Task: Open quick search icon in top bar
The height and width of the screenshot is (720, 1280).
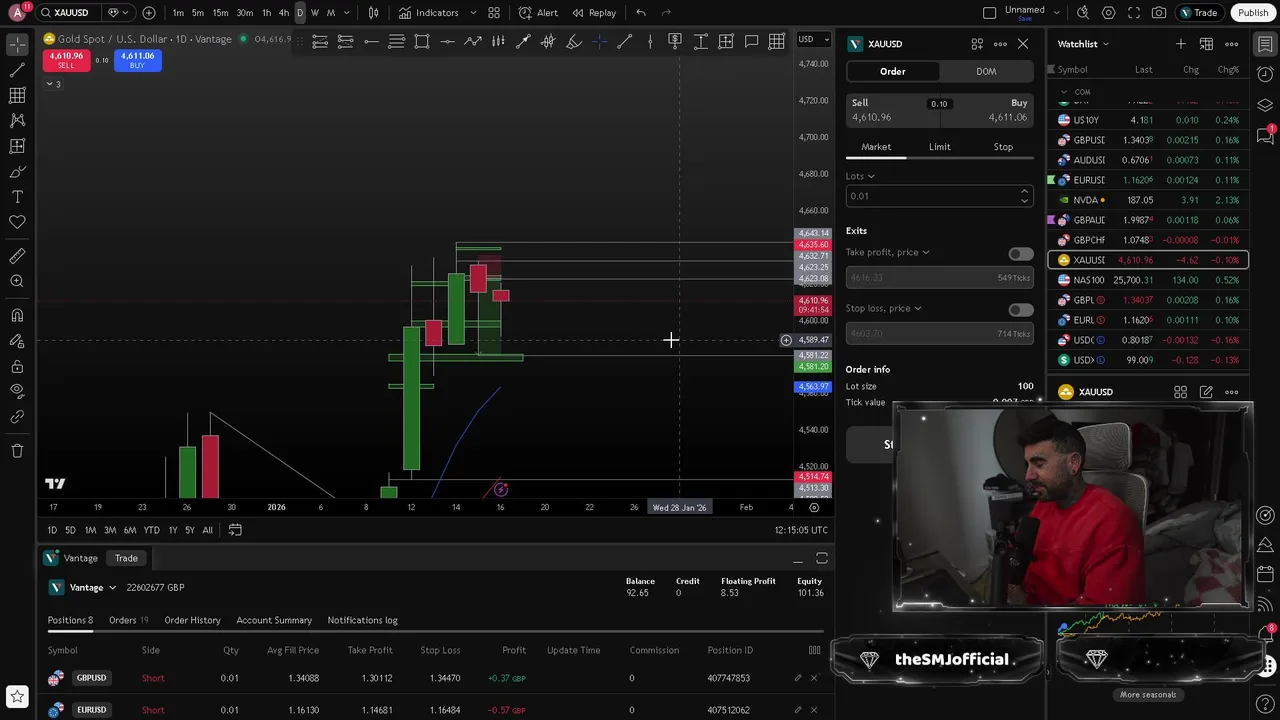Action: (x=1083, y=13)
